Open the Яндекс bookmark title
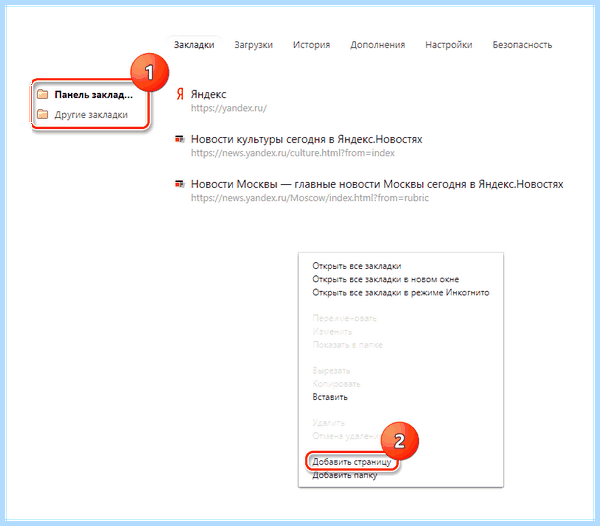The image size is (600, 526). [x=209, y=94]
